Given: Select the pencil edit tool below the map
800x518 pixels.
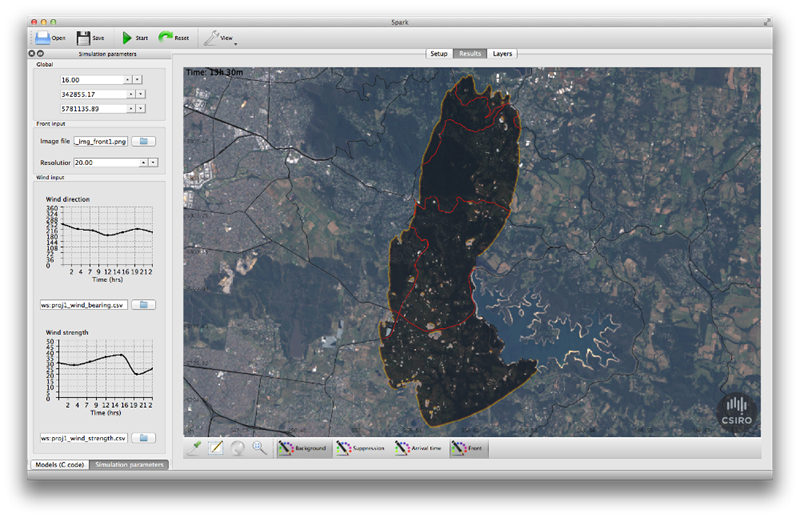Looking at the screenshot, I should click(216, 448).
